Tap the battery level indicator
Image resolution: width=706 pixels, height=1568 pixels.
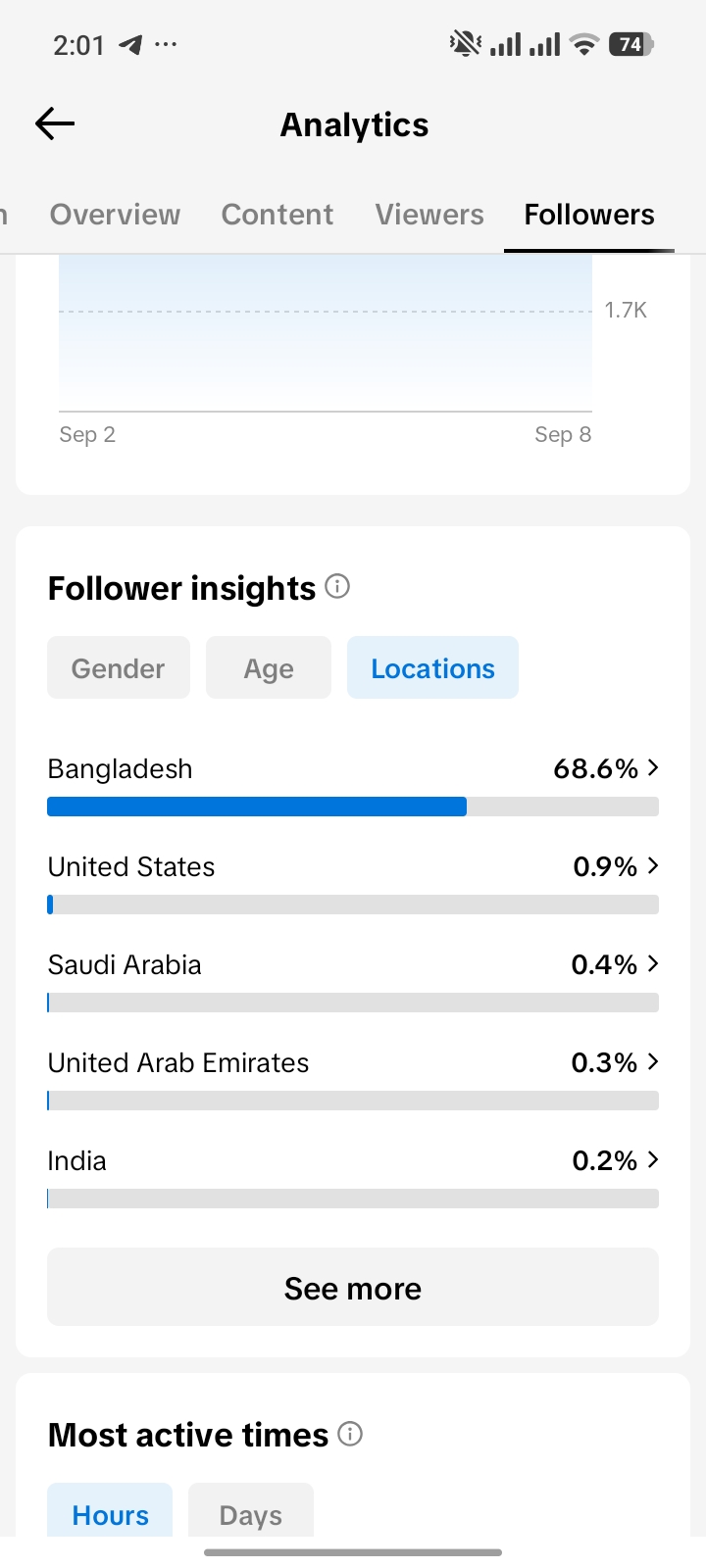click(x=630, y=44)
